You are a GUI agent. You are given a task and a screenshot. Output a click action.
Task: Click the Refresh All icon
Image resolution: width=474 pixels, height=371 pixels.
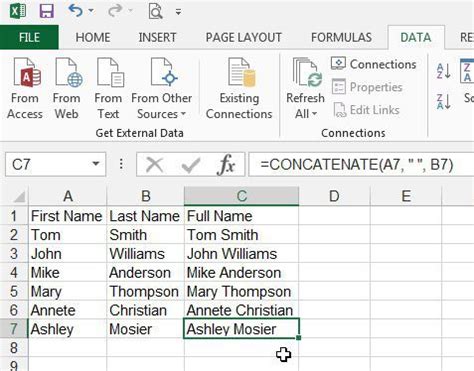tap(306, 72)
